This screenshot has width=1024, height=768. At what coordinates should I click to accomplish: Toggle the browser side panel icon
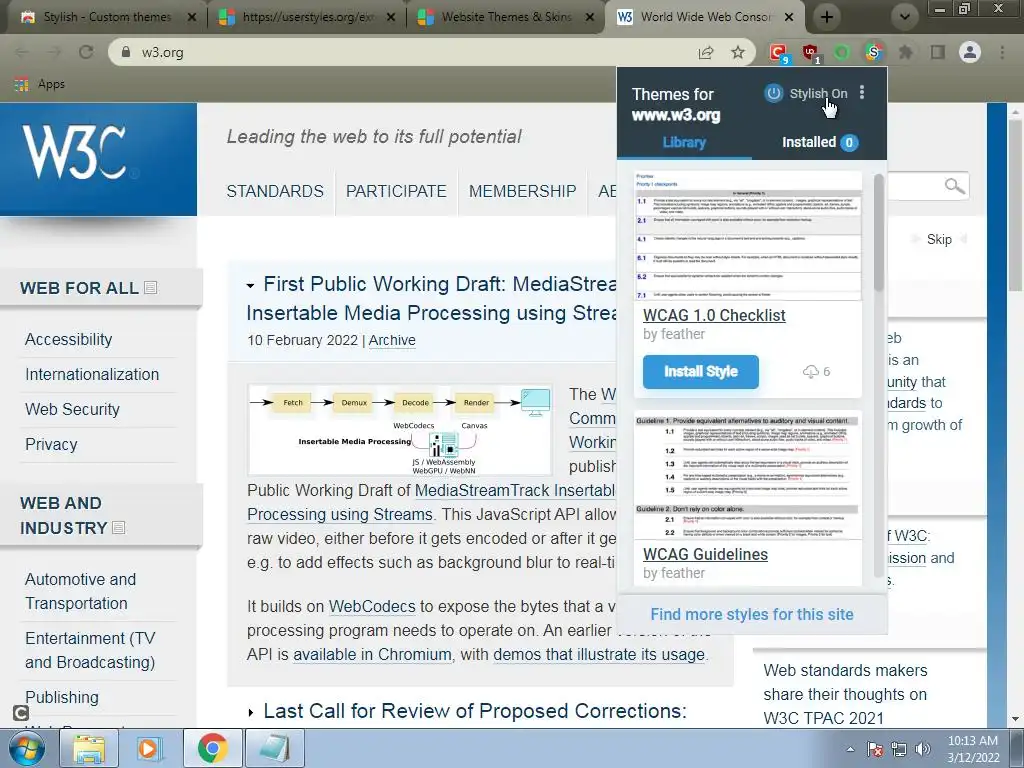click(937, 52)
